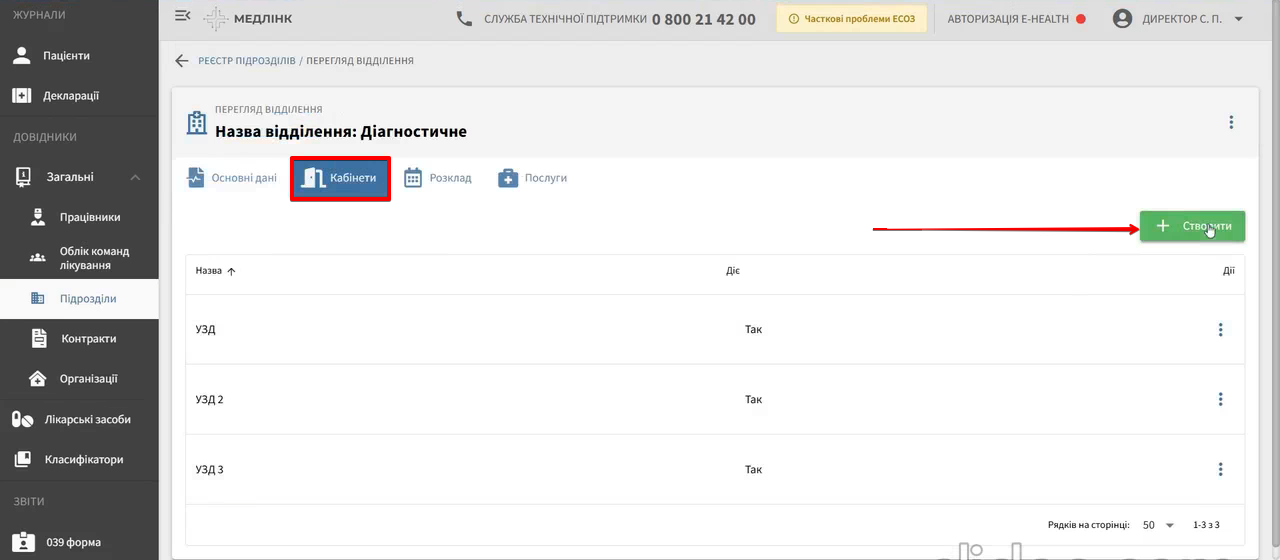Expand the director user dropdown arrow
This screenshot has width=1280, height=560.
1239,19
